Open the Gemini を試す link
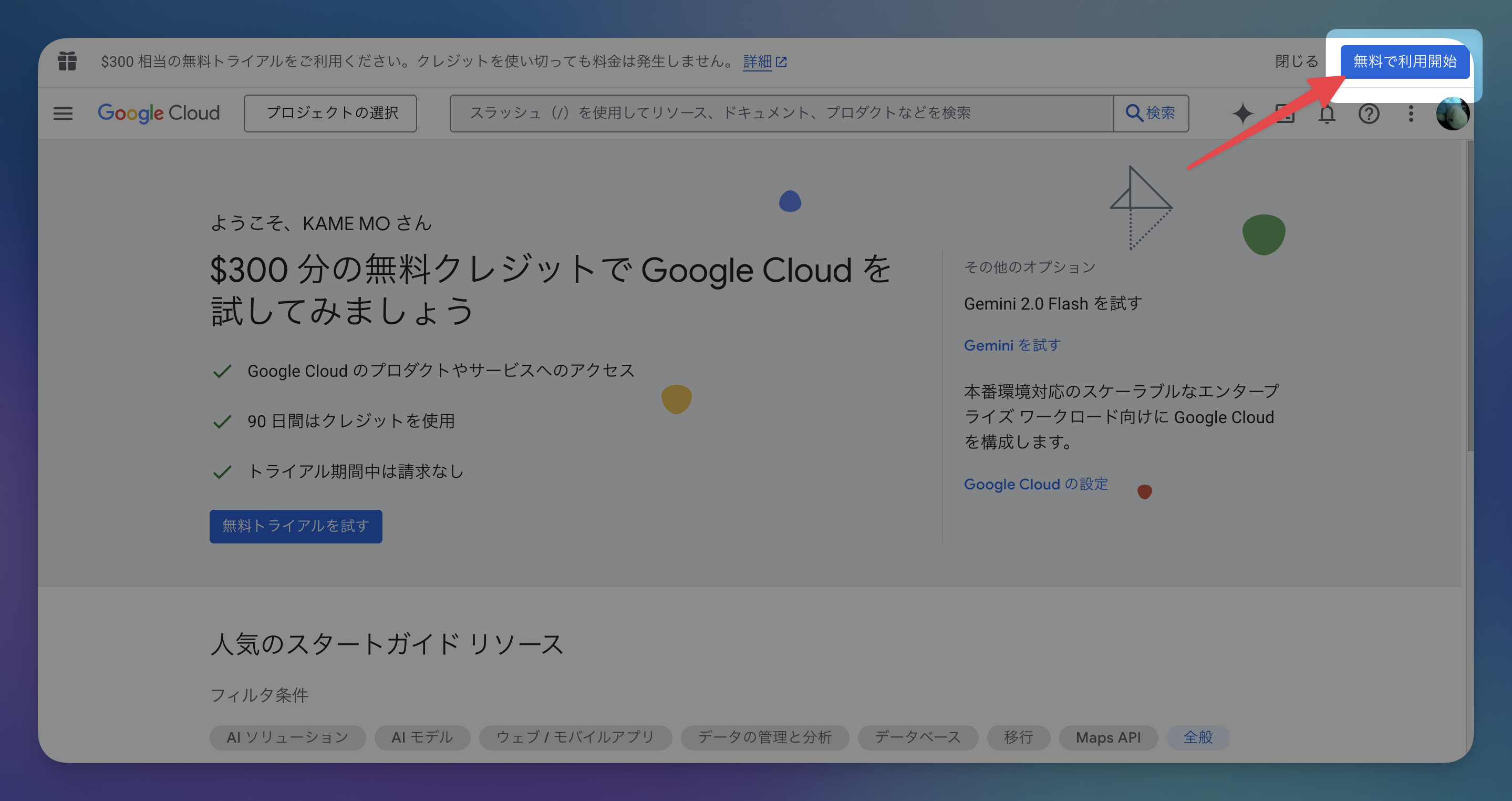The width and height of the screenshot is (1512, 801). coord(1012,345)
